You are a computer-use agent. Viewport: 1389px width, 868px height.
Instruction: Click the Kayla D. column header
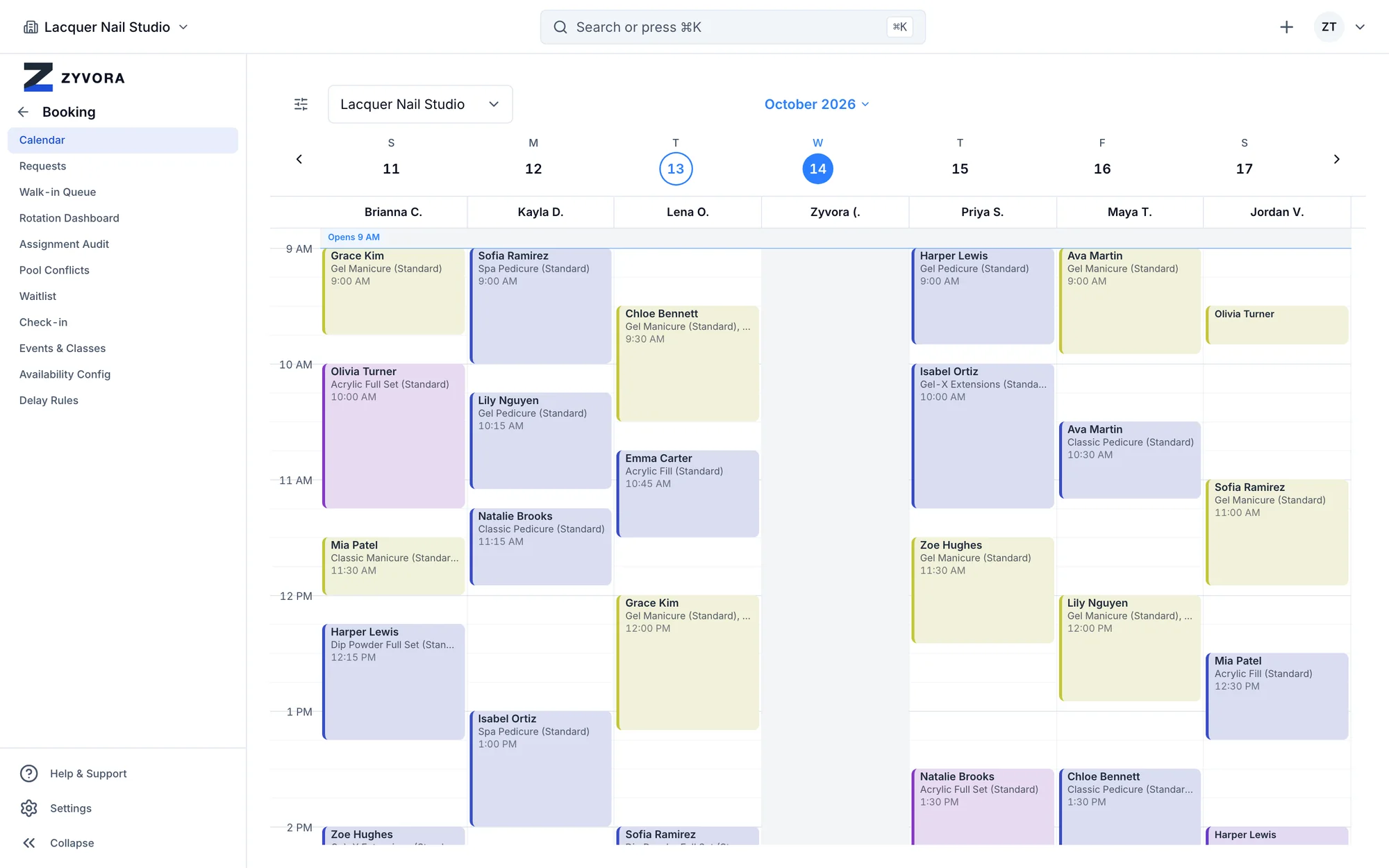click(x=540, y=212)
